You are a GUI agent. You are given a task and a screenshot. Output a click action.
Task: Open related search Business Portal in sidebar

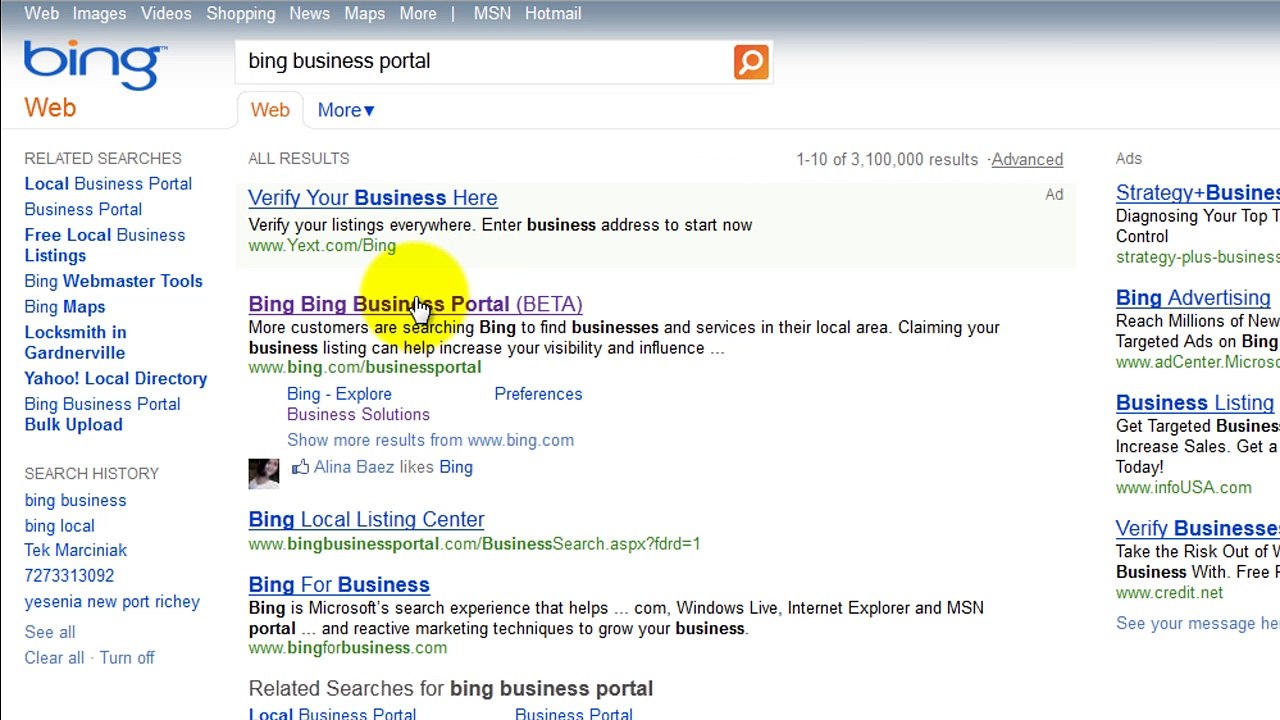click(x=83, y=209)
